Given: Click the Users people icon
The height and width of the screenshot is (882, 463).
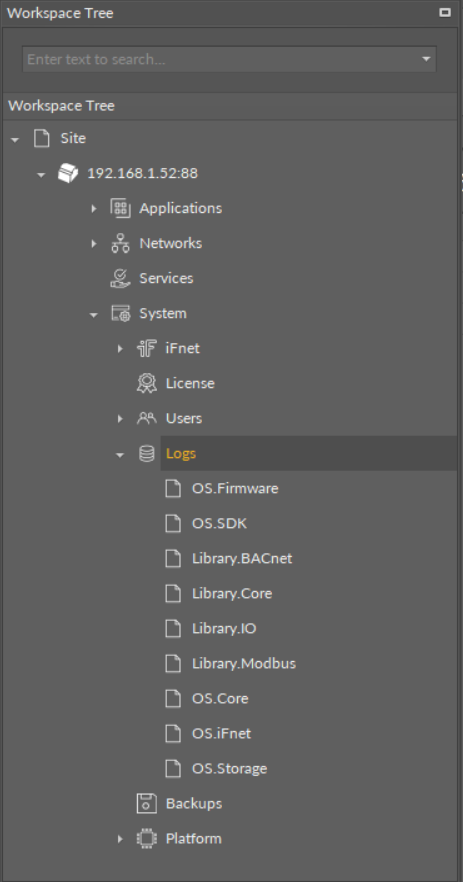Looking at the screenshot, I should point(146,418).
